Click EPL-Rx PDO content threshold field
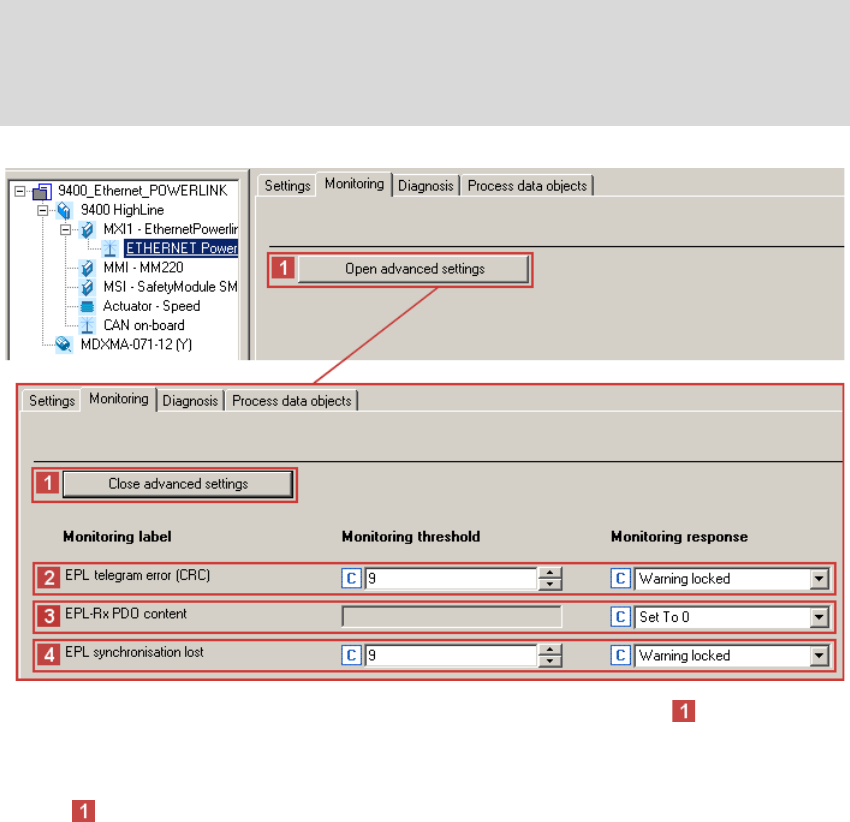The height and width of the screenshot is (822, 850). click(452, 616)
